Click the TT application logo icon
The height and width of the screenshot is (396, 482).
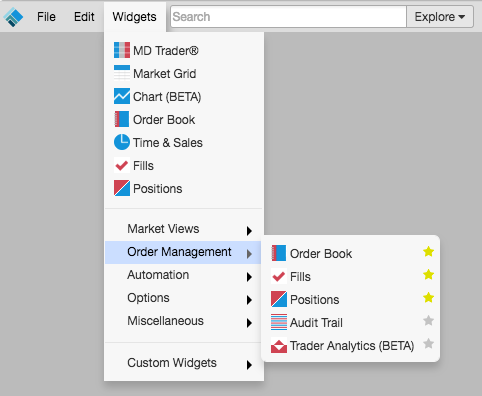click(x=13, y=17)
